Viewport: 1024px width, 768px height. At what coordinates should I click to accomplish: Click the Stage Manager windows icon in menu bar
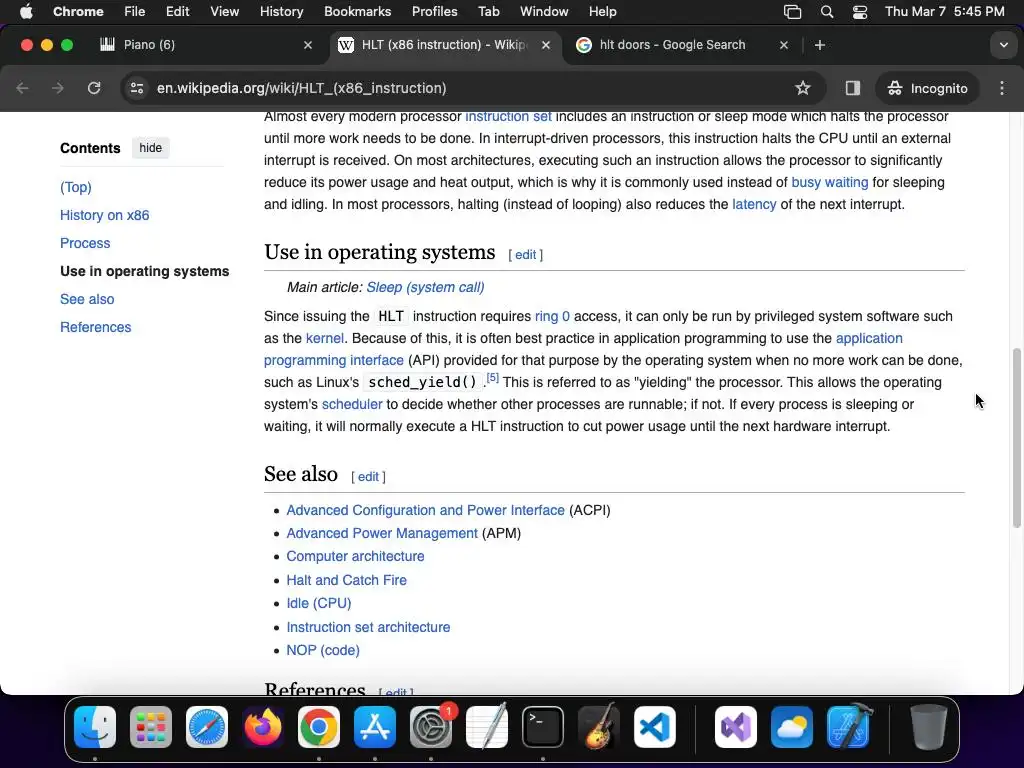tap(792, 12)
